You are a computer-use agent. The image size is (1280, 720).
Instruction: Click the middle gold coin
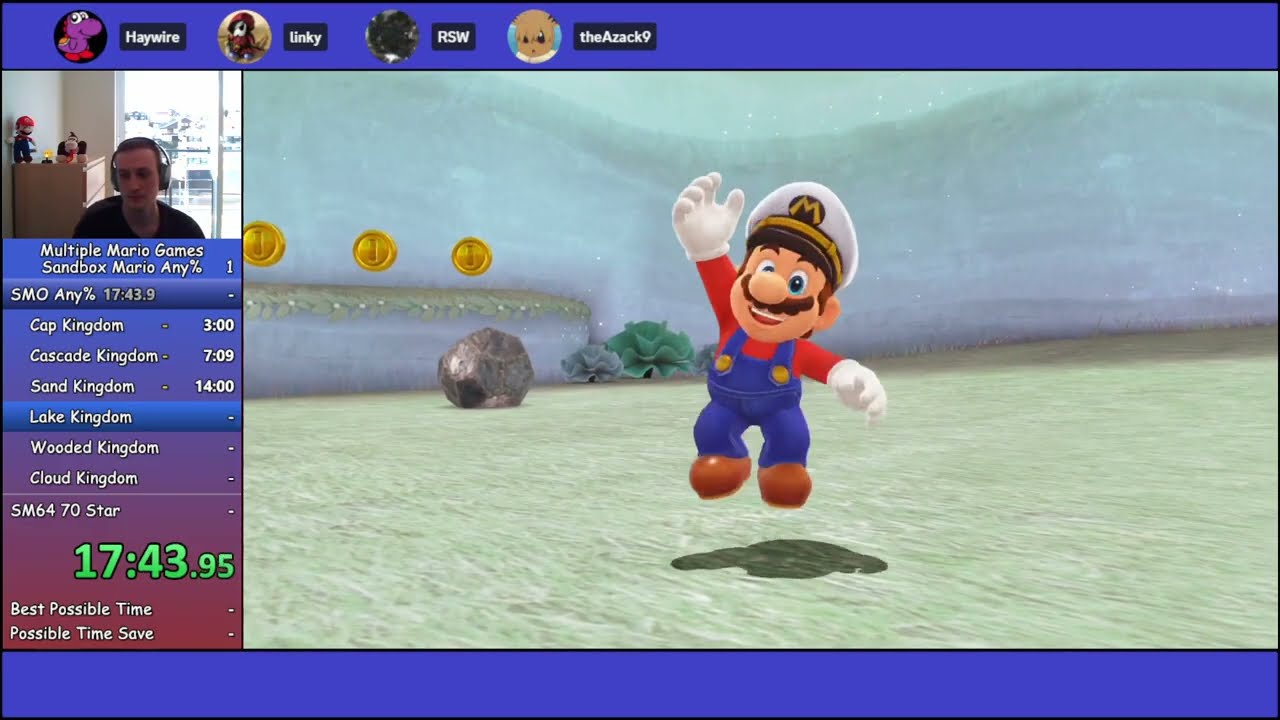pos(375,250)
